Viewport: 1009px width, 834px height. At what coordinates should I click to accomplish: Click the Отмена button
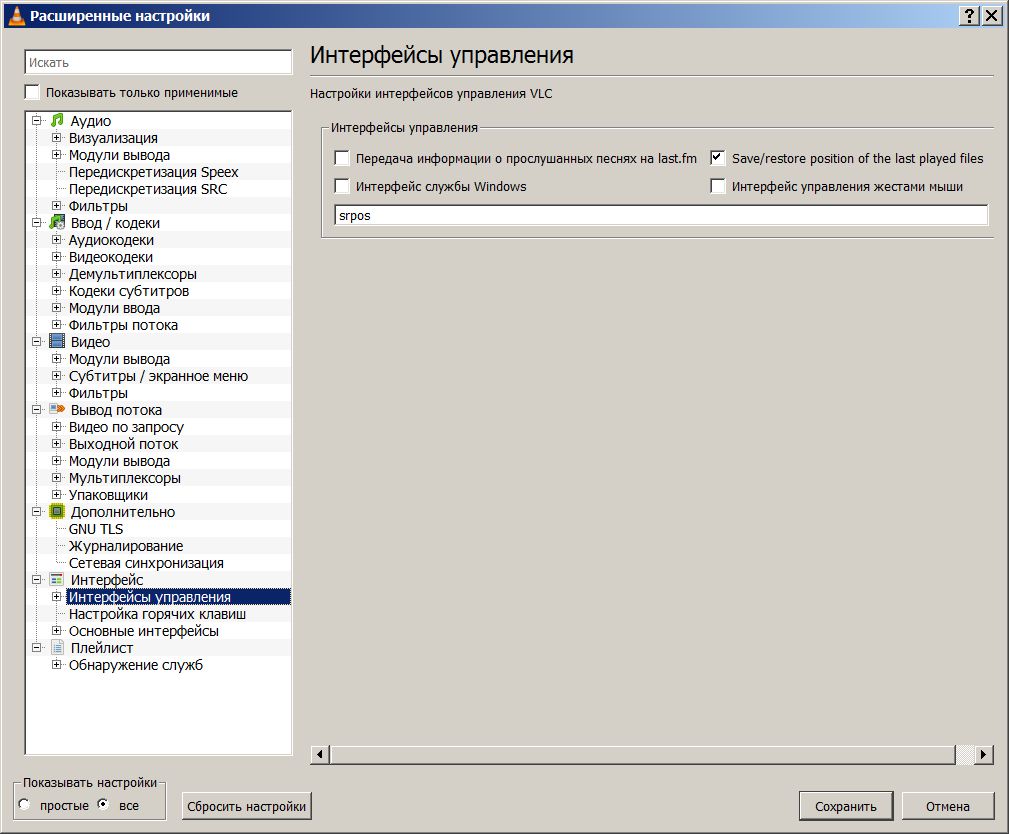point(948,806)
